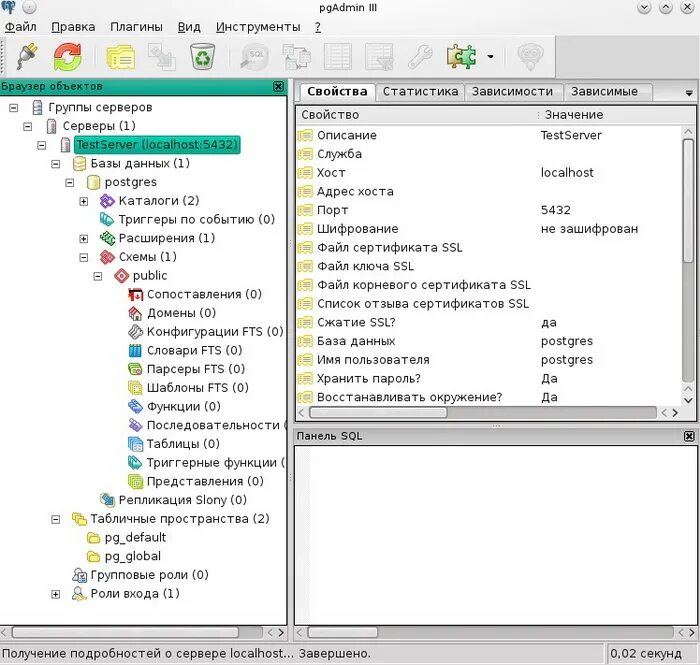Expand the Расширения (1) node
This screenshot has height=665, width=700.
click(83, 239)
